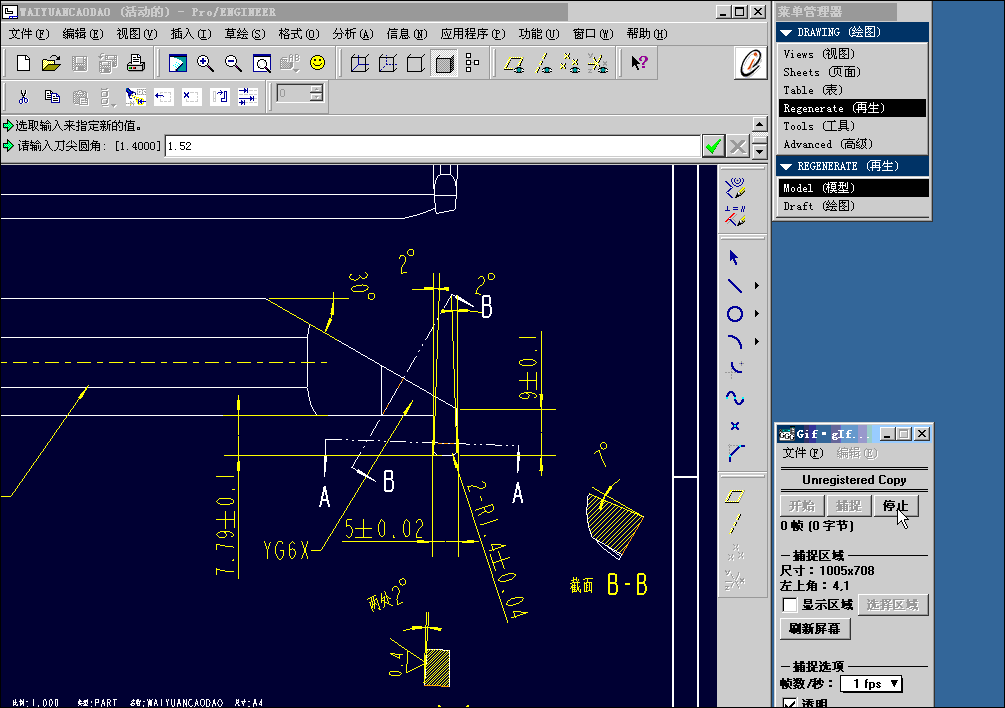The height and width of the screenshot is (708, 1005).
Task: Click the message area scroll up arrow
Action: 759,124
